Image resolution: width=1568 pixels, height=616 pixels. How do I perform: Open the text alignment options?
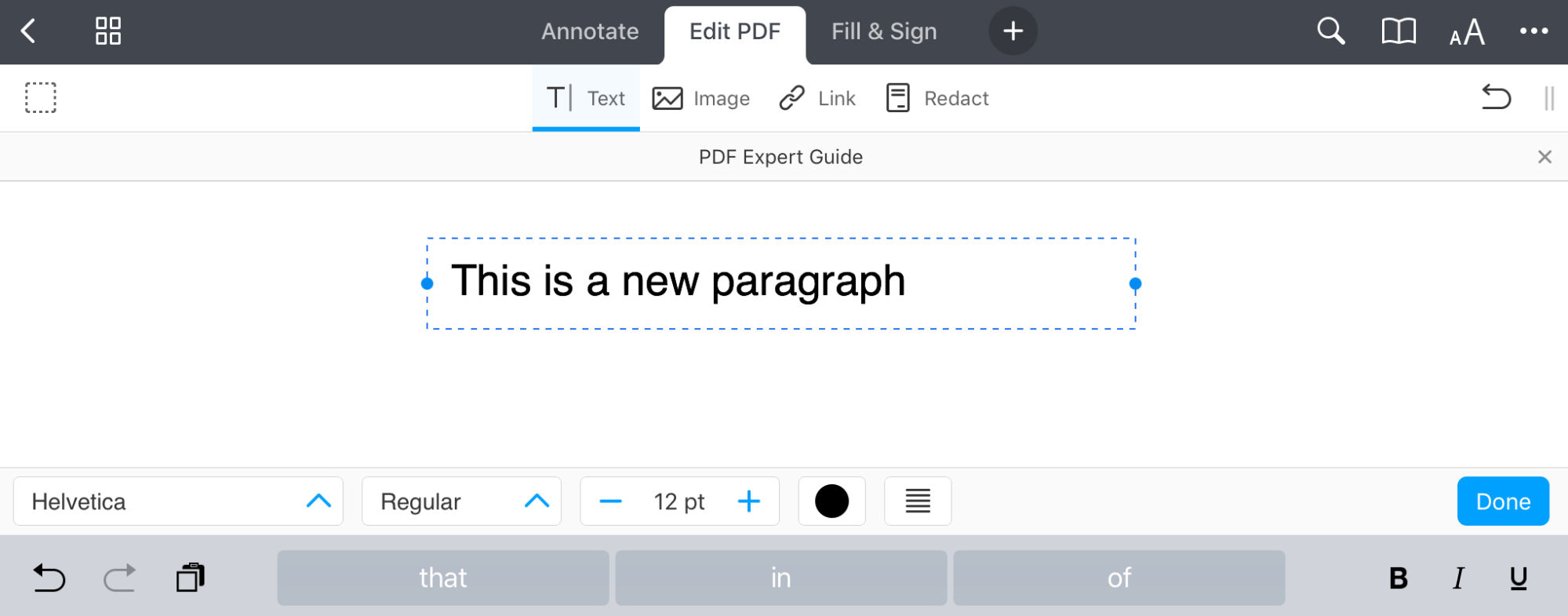coord(918,501)
